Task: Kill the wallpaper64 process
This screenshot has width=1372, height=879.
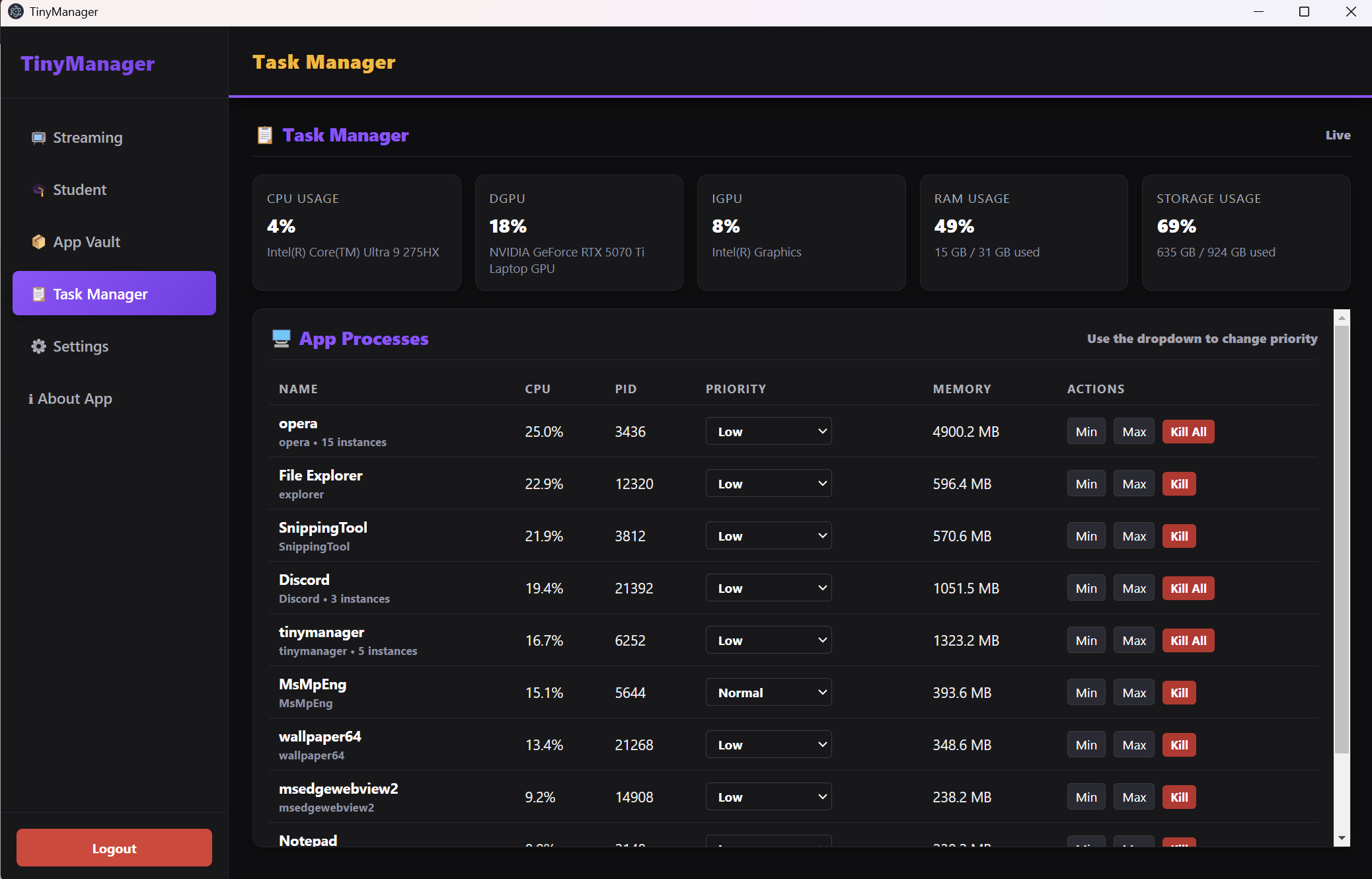Action: tap(1179, 745)
